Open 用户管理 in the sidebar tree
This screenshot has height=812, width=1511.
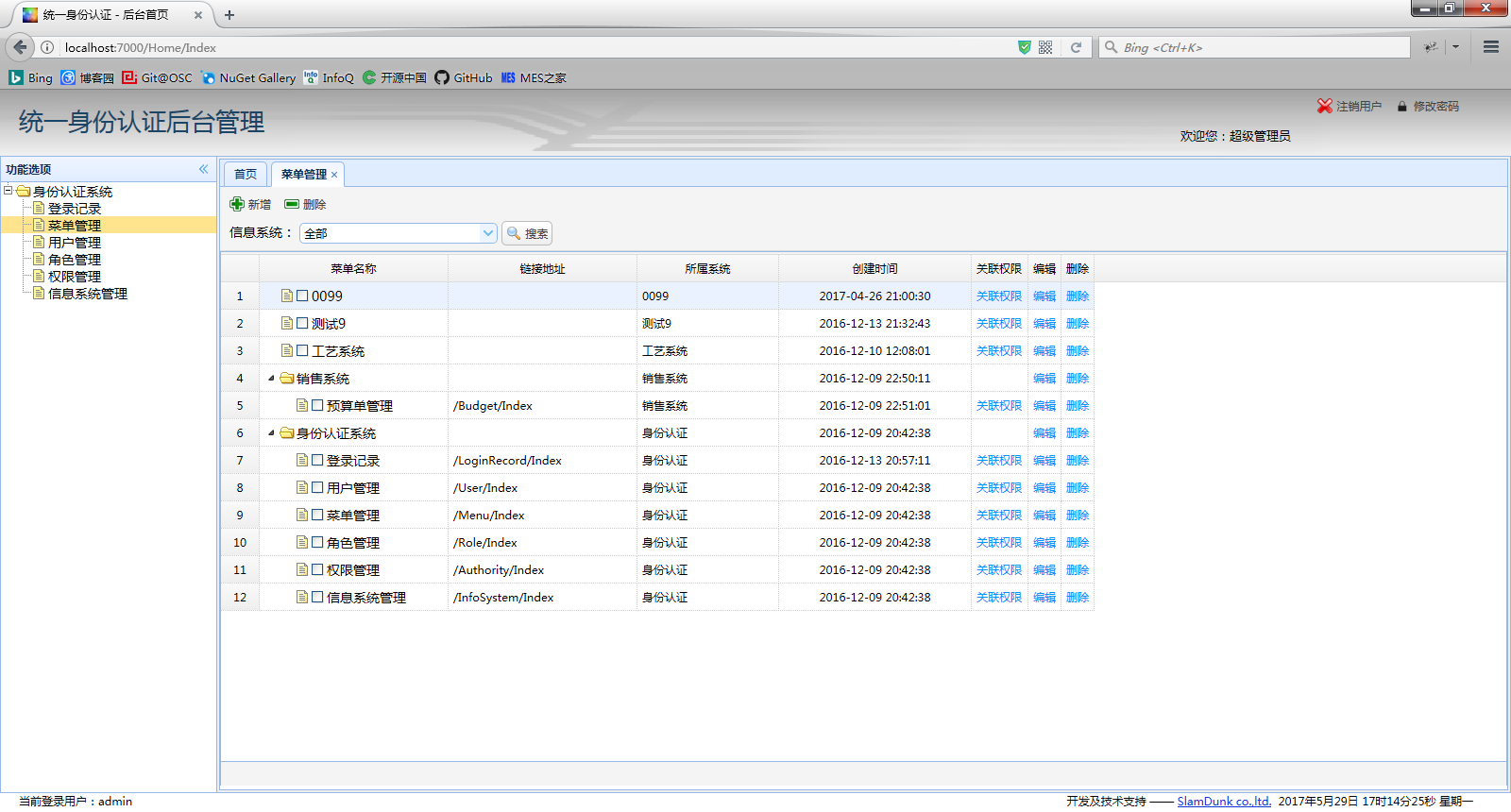74,242
